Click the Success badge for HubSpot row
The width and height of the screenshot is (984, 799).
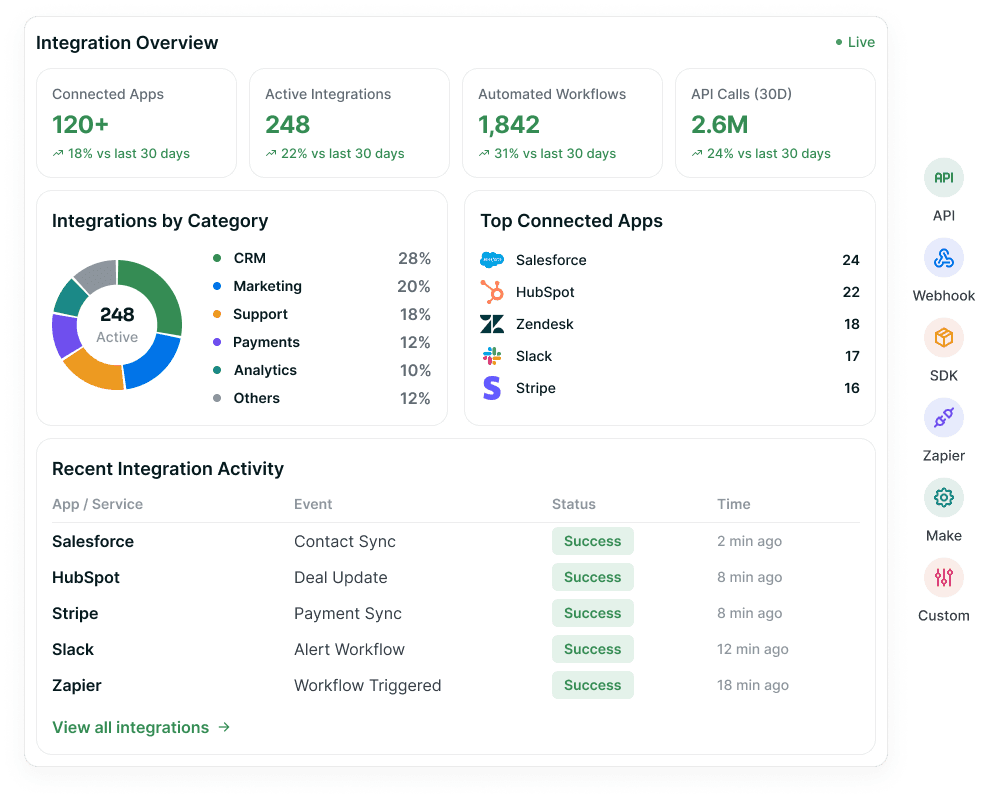pyautogui.click(x=592, y=577)
